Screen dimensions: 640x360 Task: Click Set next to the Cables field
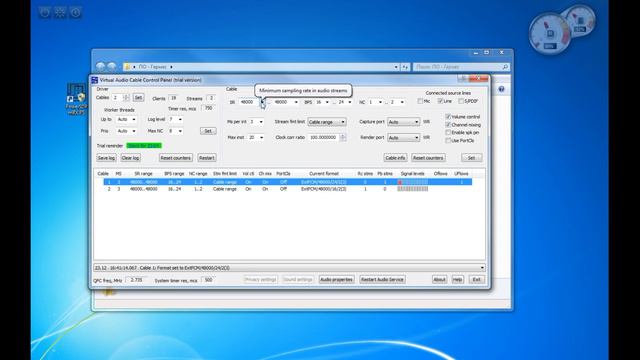138,98
